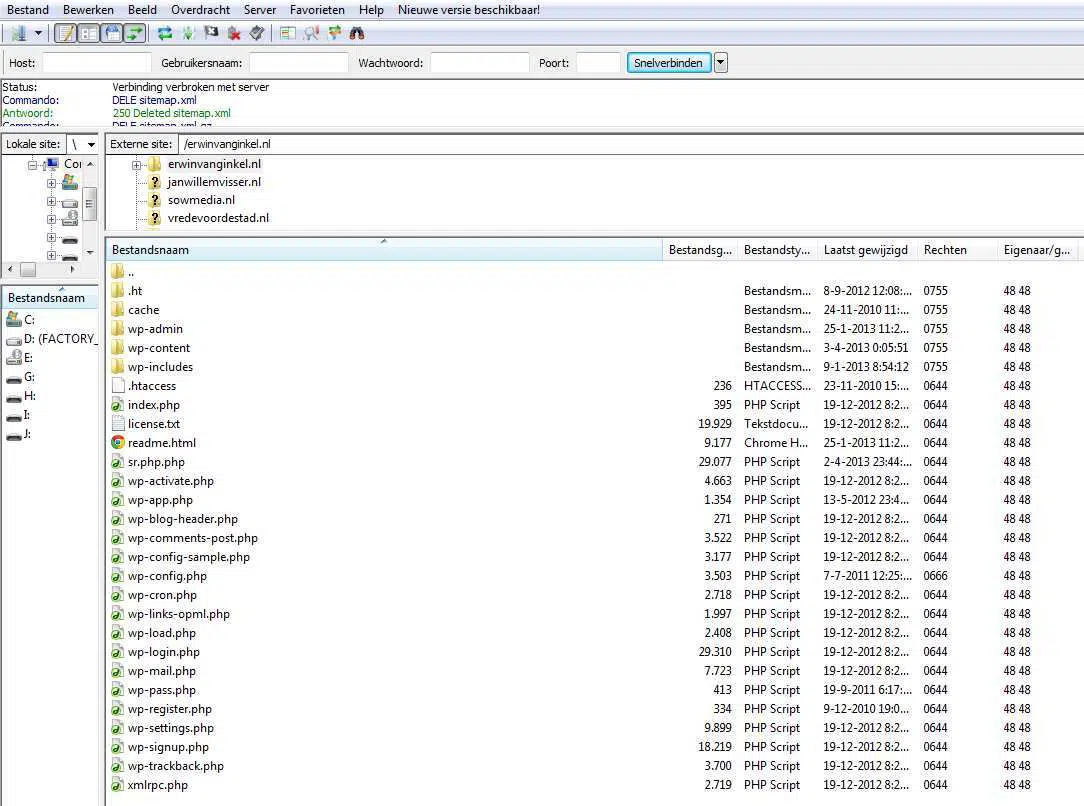Open the Site Manager dropdown arrow

point(38,33)
